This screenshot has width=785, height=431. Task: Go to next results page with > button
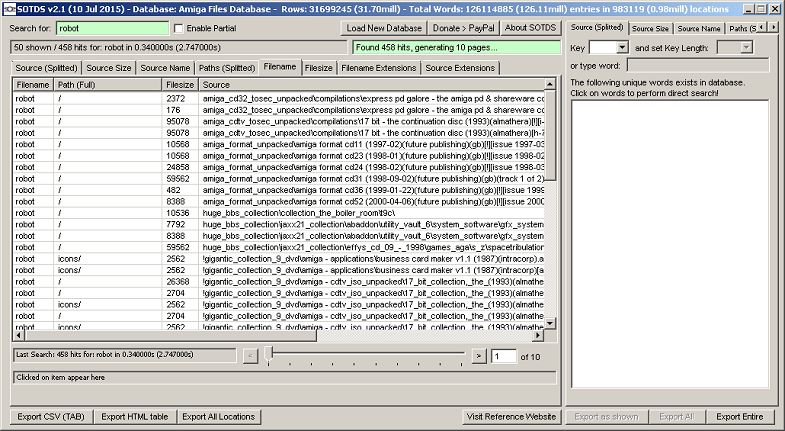click(x=479, y=356)
